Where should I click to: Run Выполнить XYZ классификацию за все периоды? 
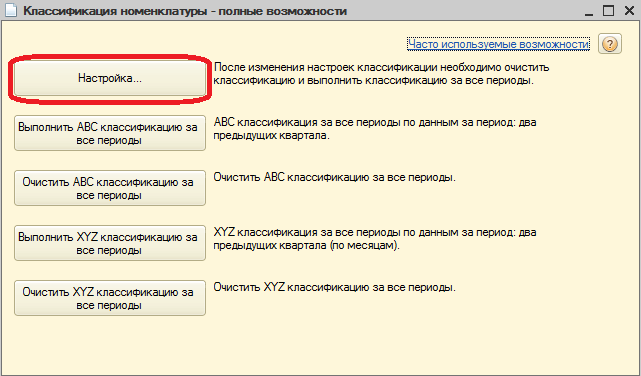point(110,243)
